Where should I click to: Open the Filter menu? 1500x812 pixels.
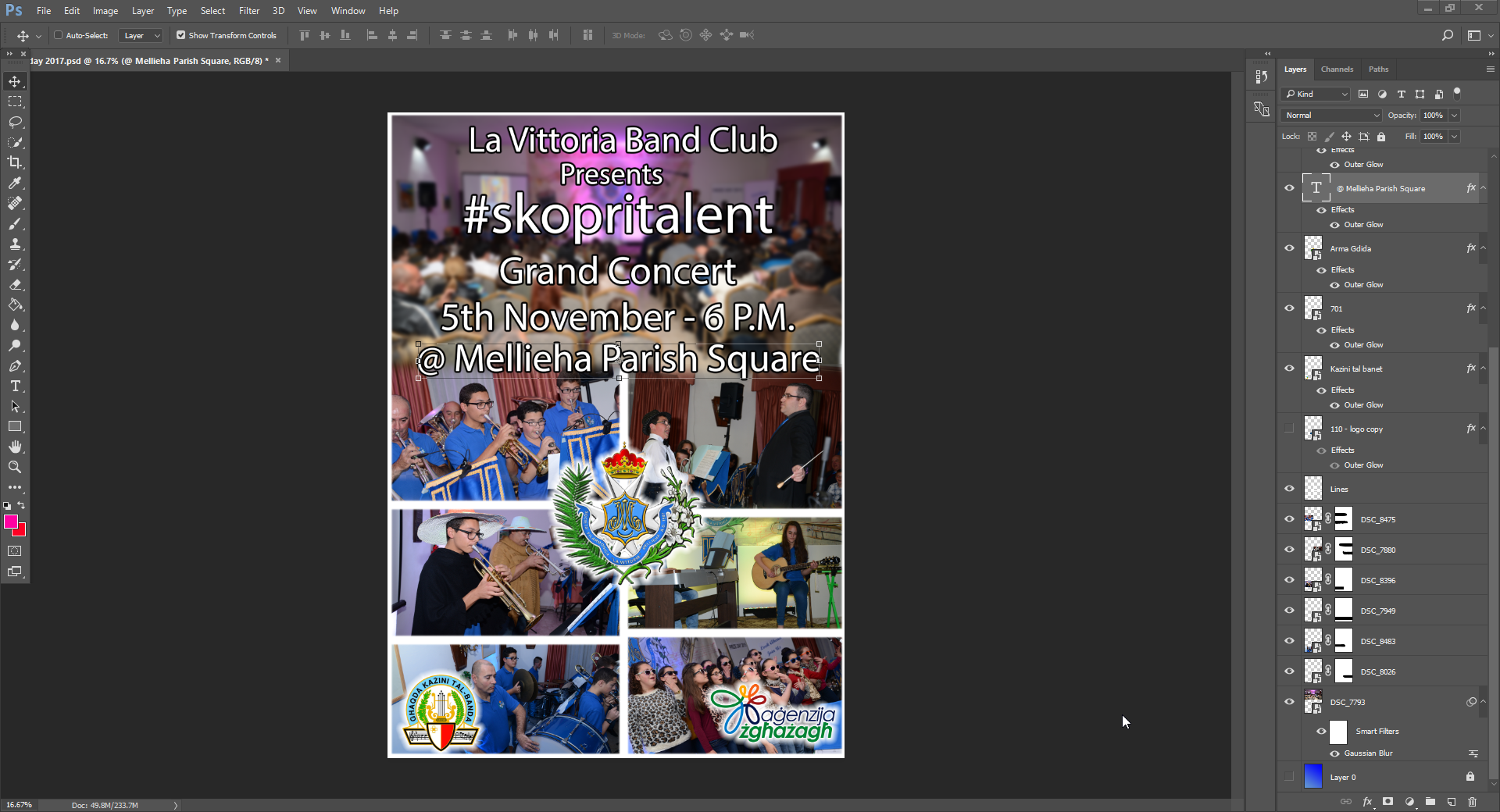tap(249, 11)
